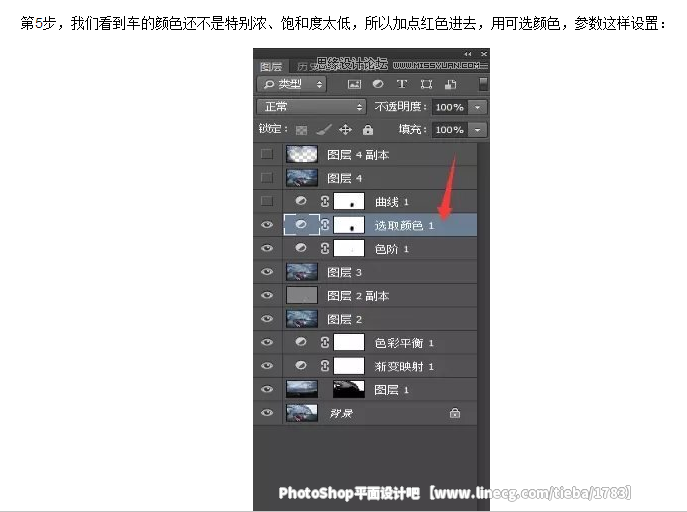Screen dimensions: 687x512
Task: Select layer name 选取颜色 1
Action: pyautogui.click(x=404, y=225)
